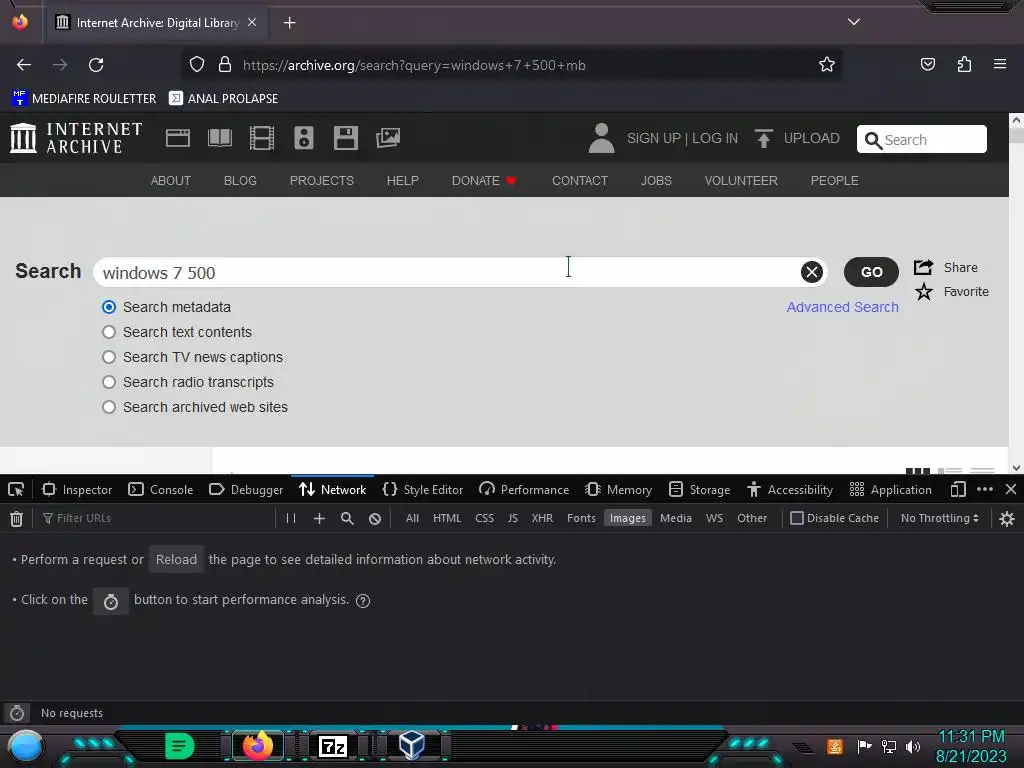The image size is (1024, 768).
Task: Switch to the Inspector devtools tab
Action: tap(77, 489)
